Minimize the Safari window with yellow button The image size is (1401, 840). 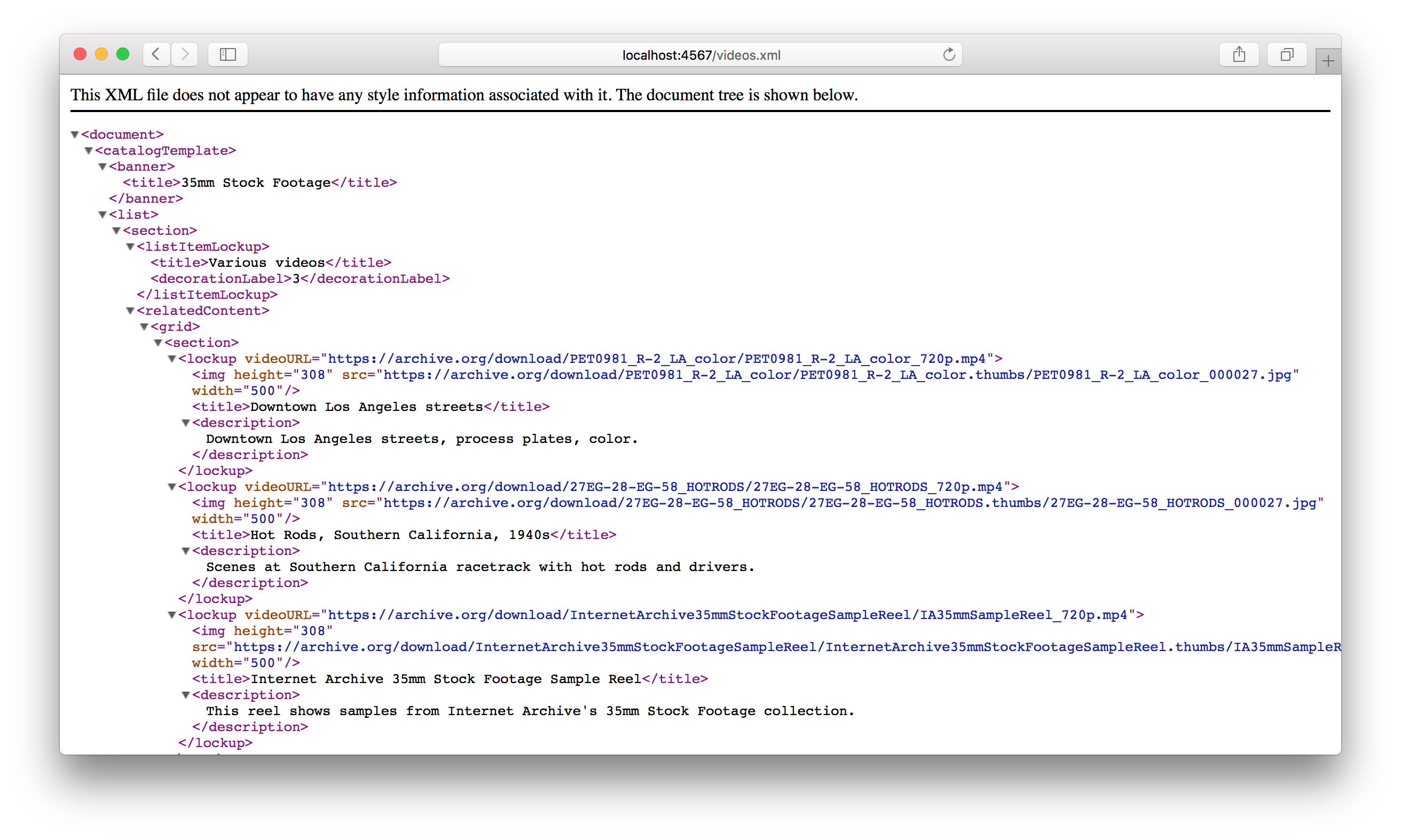pyautogui.click(x=101, y=54)
